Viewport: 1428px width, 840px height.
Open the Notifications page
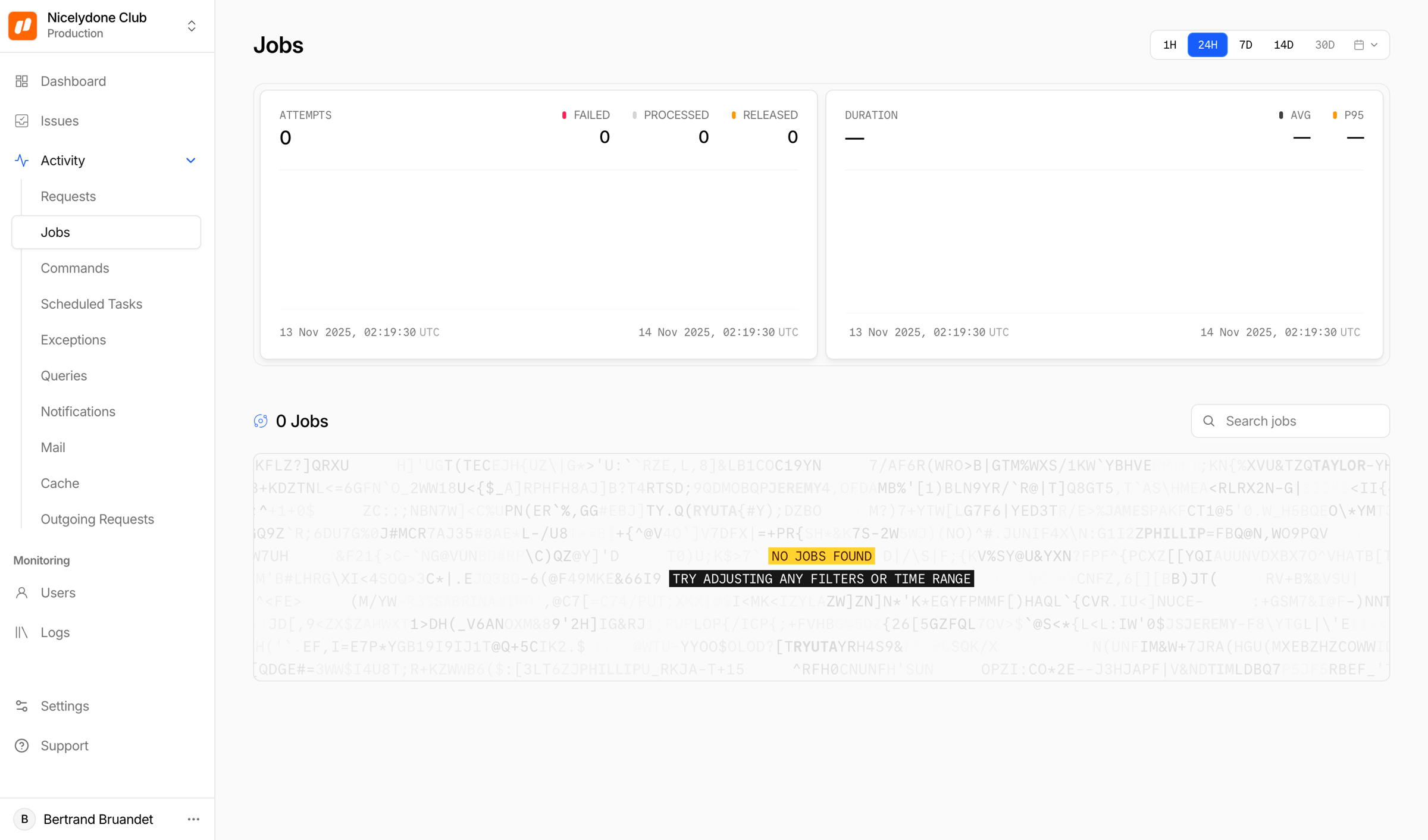pos(78,412)
